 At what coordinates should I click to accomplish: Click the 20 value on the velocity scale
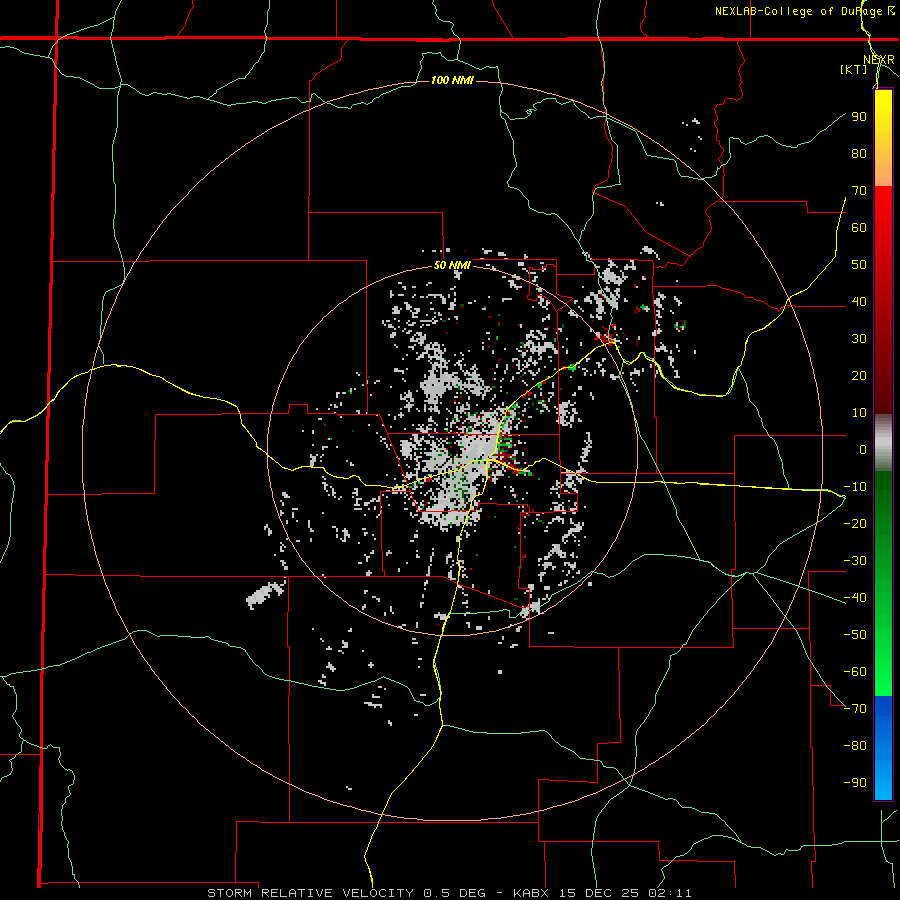859,375
